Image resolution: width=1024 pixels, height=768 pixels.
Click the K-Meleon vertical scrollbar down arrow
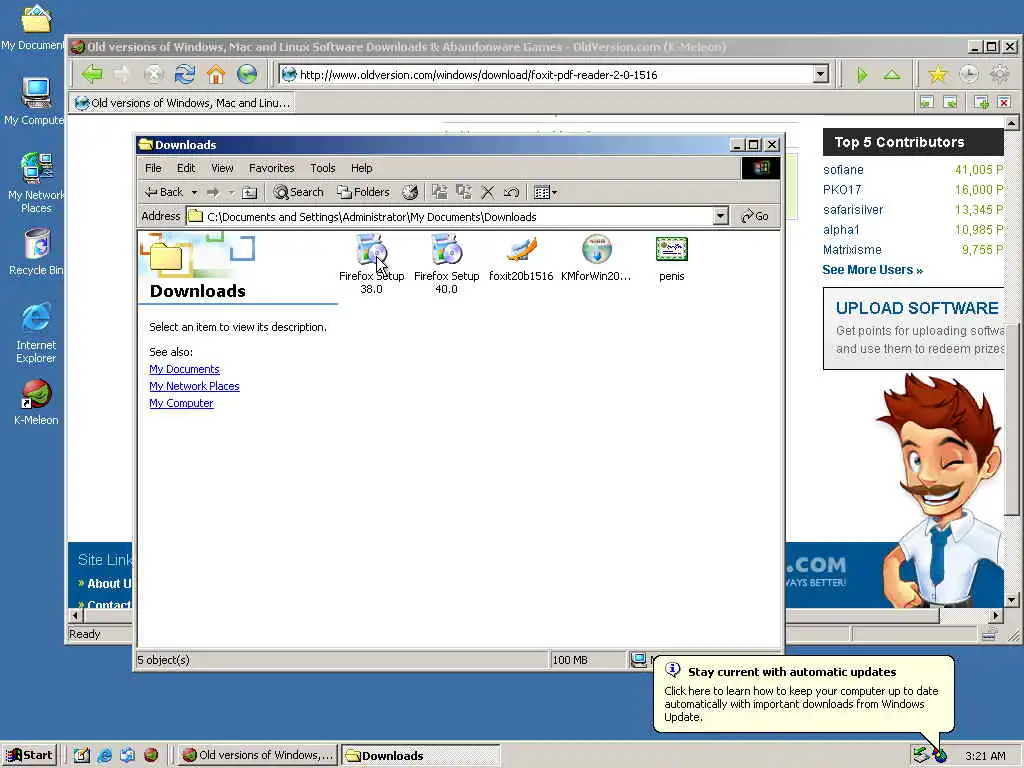pos(1012,600)
